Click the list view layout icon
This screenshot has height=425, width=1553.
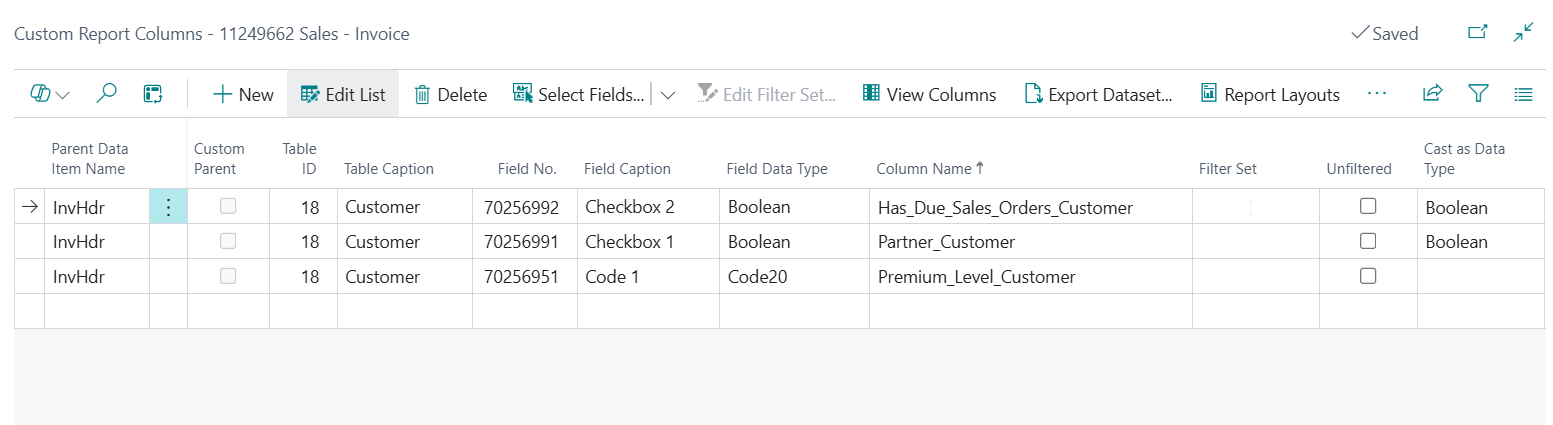pyautogui.click(x=1523, y=94)
